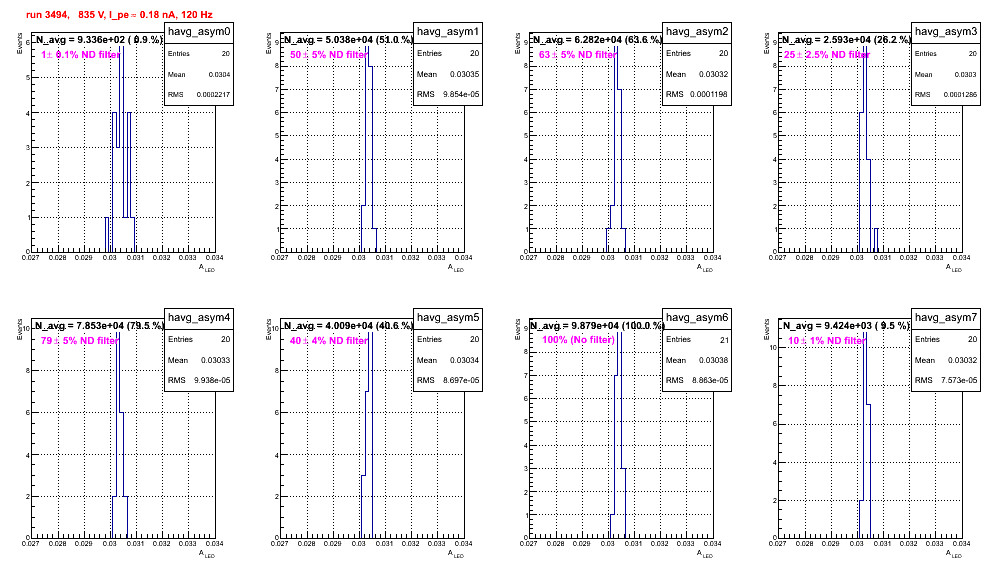Select the havg_asym2 stats box title
Image resolution: width=996 pixels, height=572 pixels.
pos(697,31)
